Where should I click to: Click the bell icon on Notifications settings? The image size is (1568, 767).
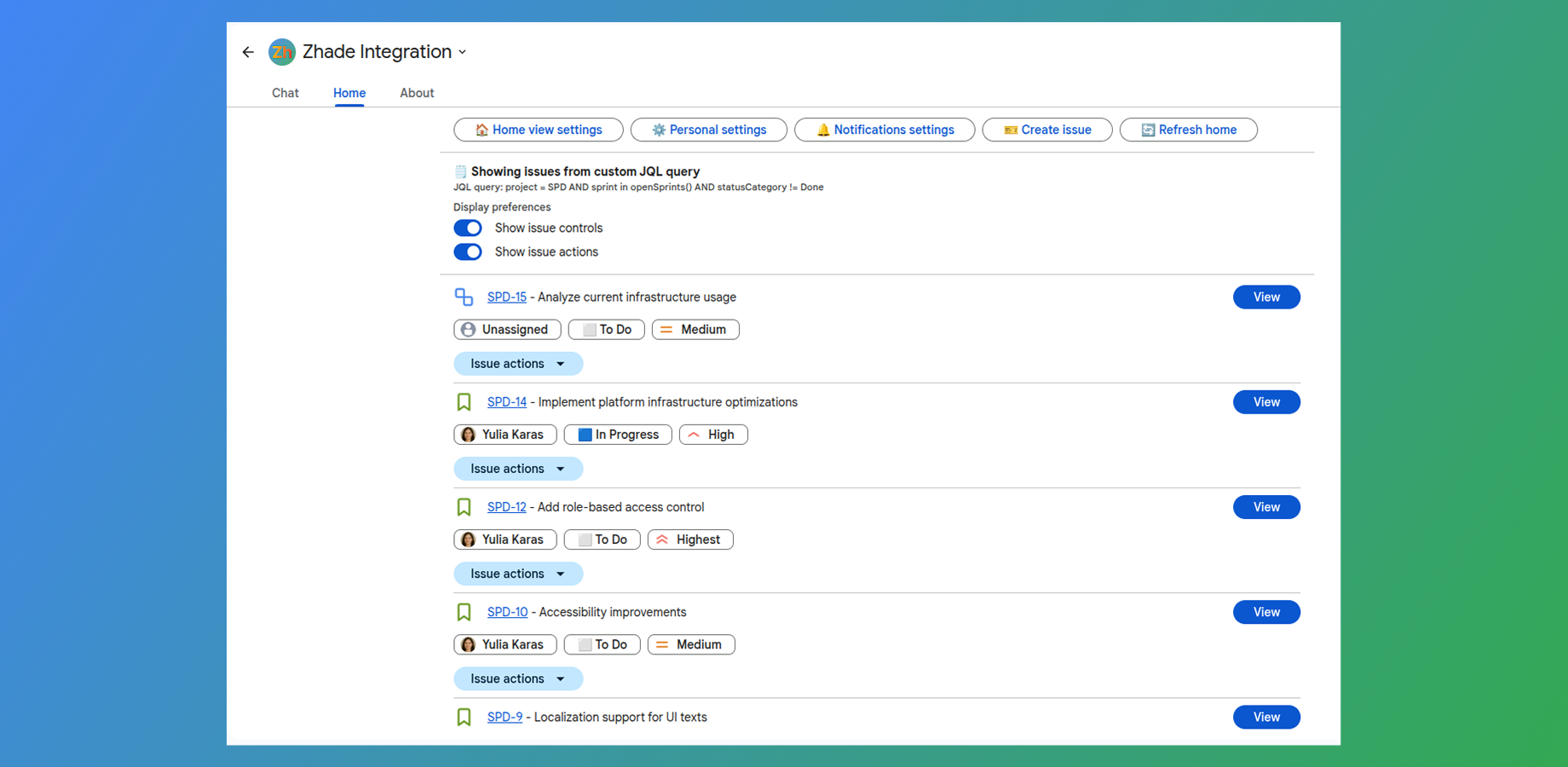[823, 130]
